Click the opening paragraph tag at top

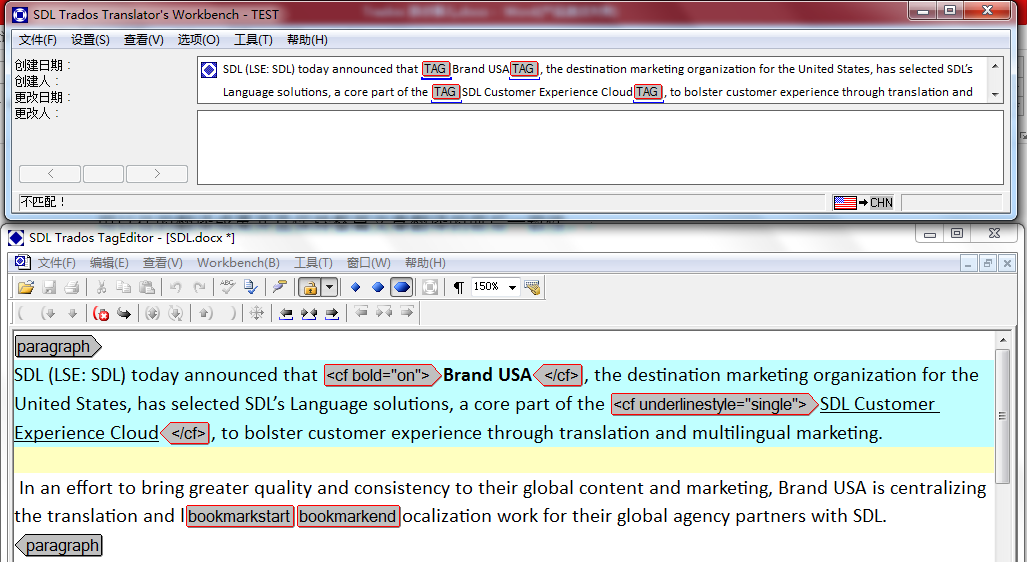point(58,347)
